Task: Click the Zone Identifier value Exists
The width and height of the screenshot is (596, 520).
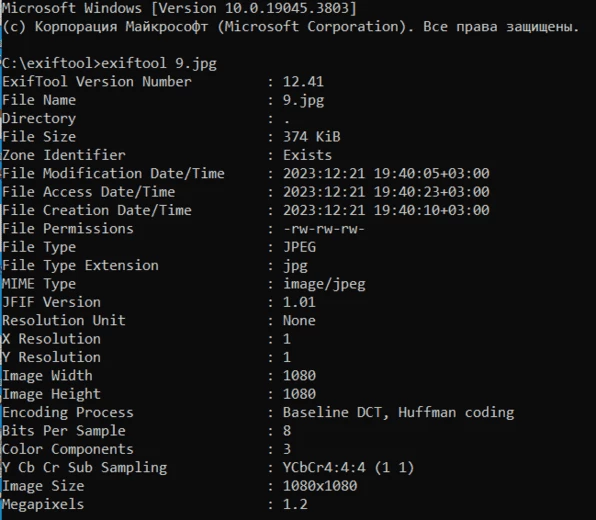Action: [307, 155]
